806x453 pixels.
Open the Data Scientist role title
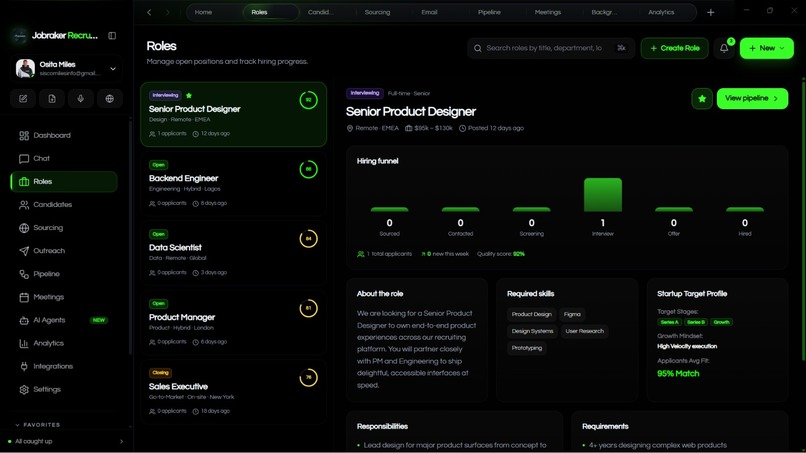(x=175, y=247)
